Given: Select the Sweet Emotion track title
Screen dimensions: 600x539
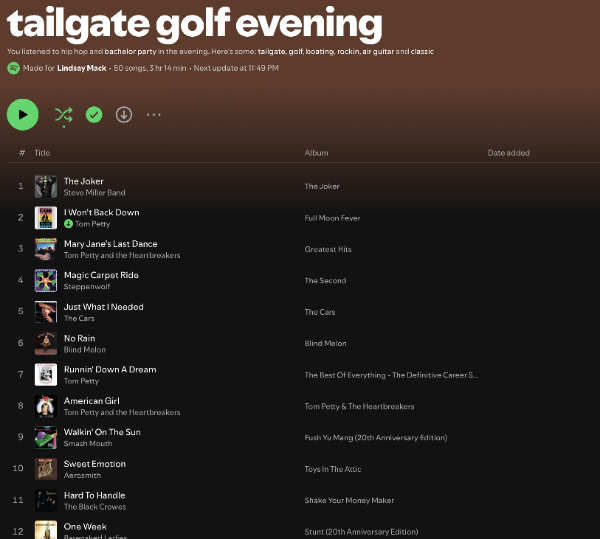Looking at the screenshot, I should point(95,464).
